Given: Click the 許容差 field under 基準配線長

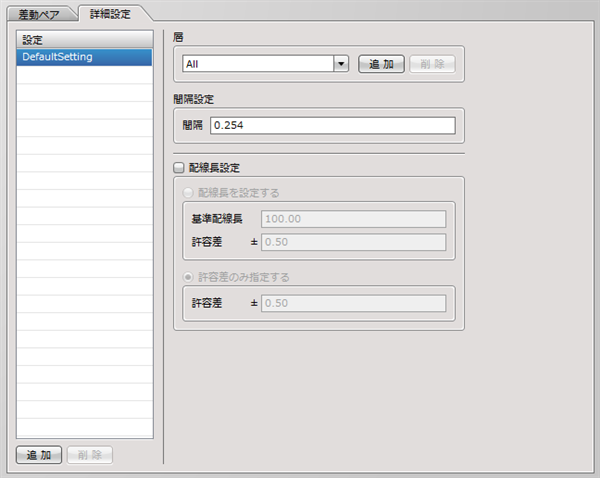Looking at the screenshot, I should point(353,242).
